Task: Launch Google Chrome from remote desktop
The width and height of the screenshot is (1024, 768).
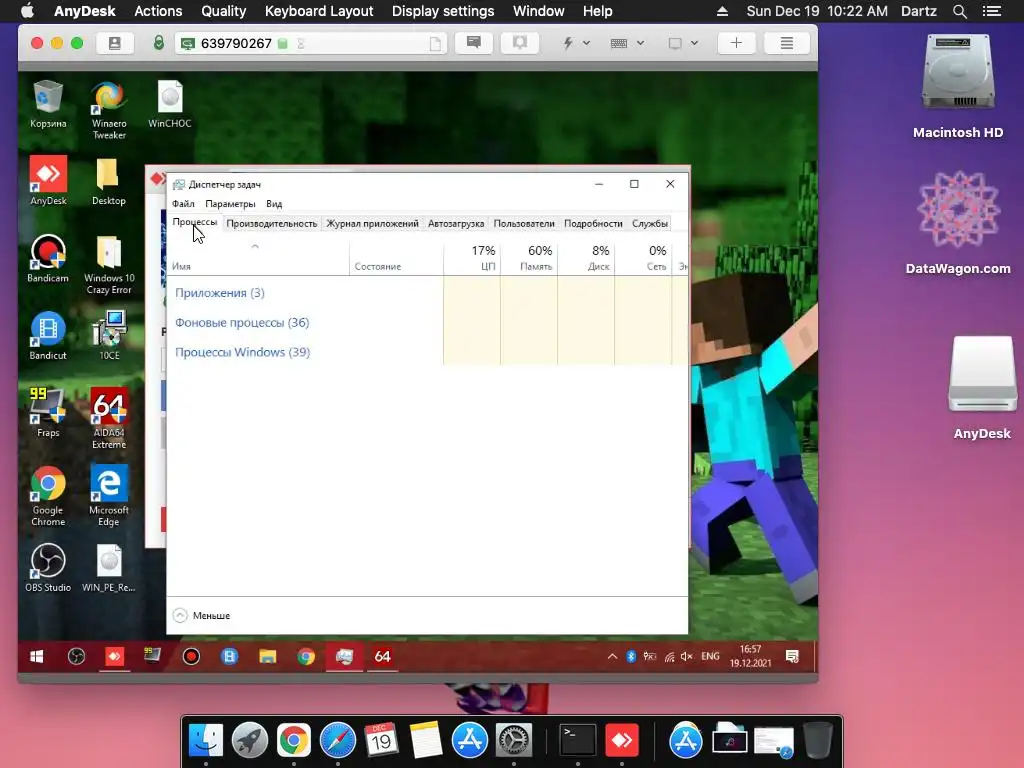Action: coord(48,496)
